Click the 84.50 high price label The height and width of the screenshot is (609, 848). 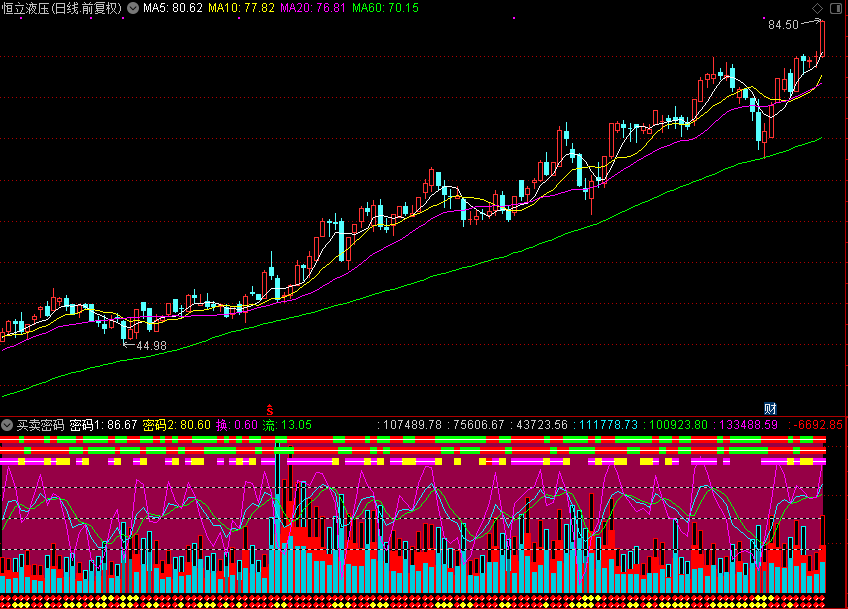[x=783, y=25]
